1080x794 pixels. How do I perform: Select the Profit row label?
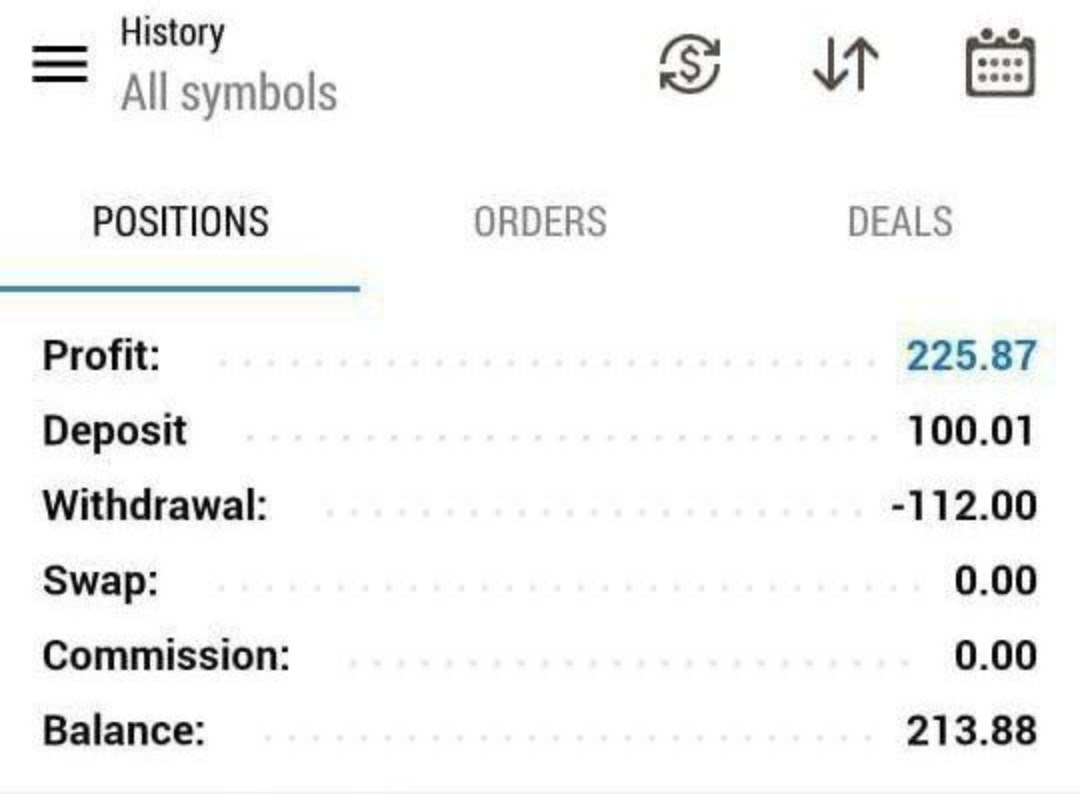coord(101,356)
